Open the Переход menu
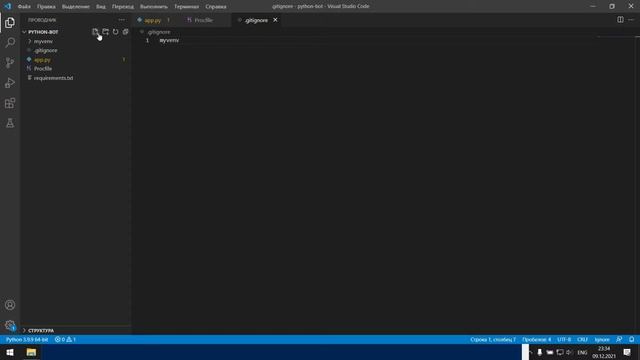 pyautogui.click(x=122, y=7)
